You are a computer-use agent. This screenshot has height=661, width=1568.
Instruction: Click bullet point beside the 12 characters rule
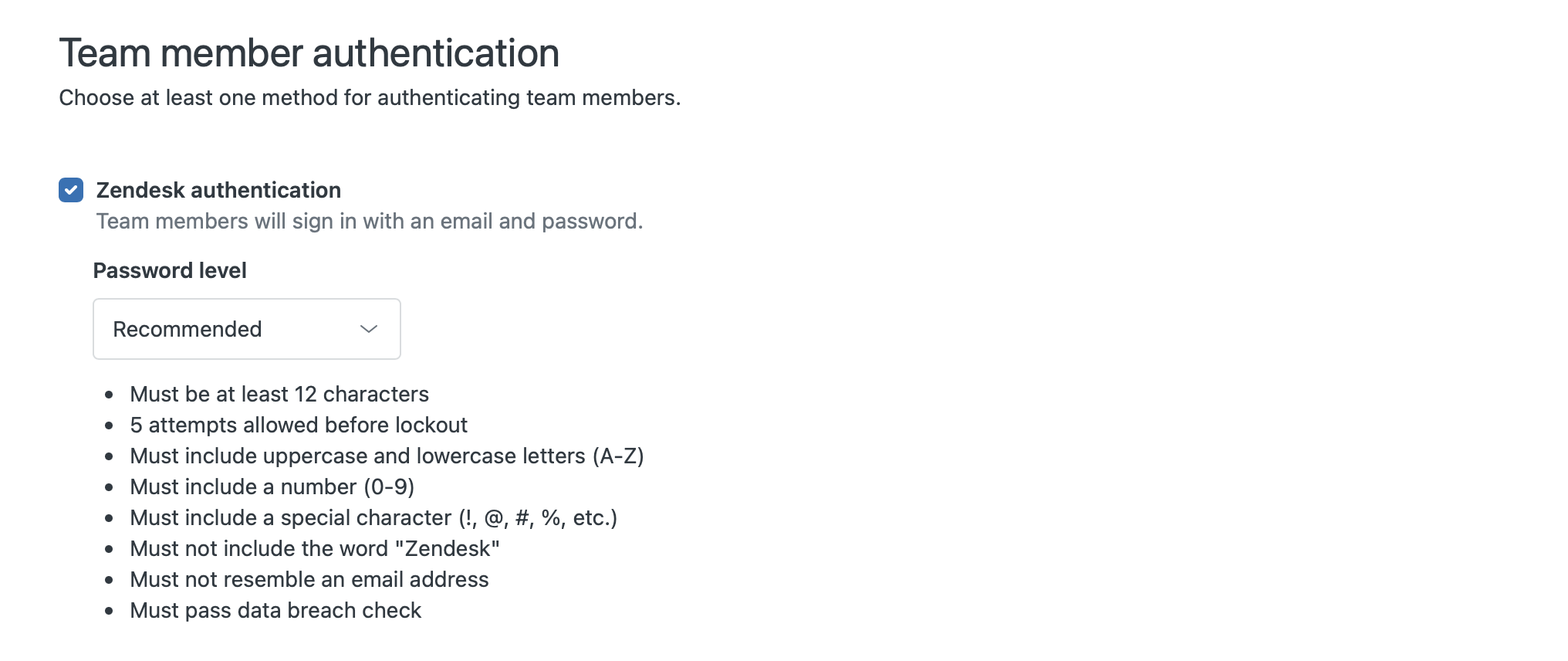(110, 395)
